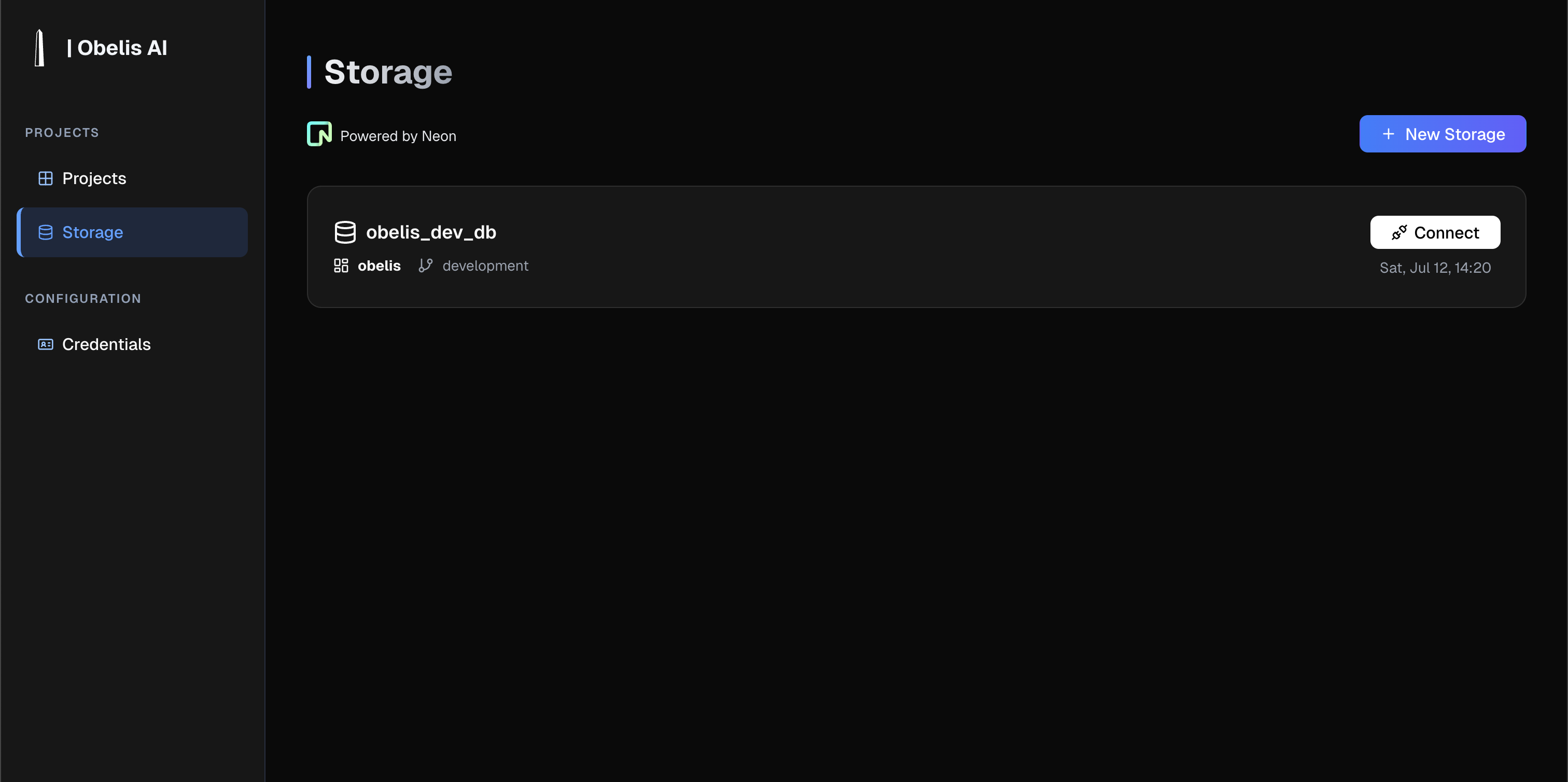Click the Obelis AI obelisk logo
Viewport: 1568px width, 782px height.
click(39, 48)
